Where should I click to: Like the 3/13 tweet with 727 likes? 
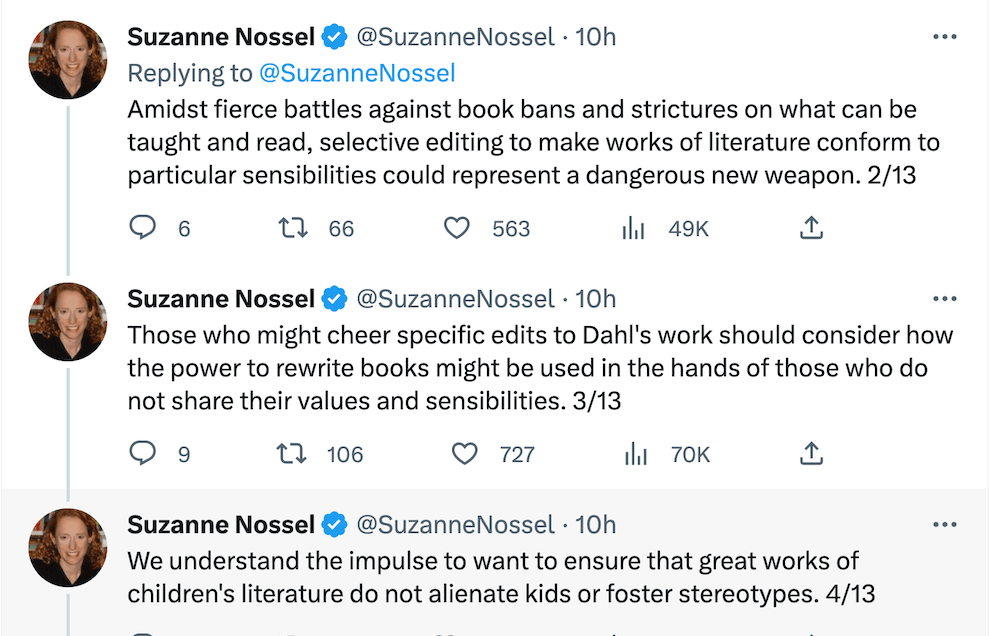click(x=465, y=455)
